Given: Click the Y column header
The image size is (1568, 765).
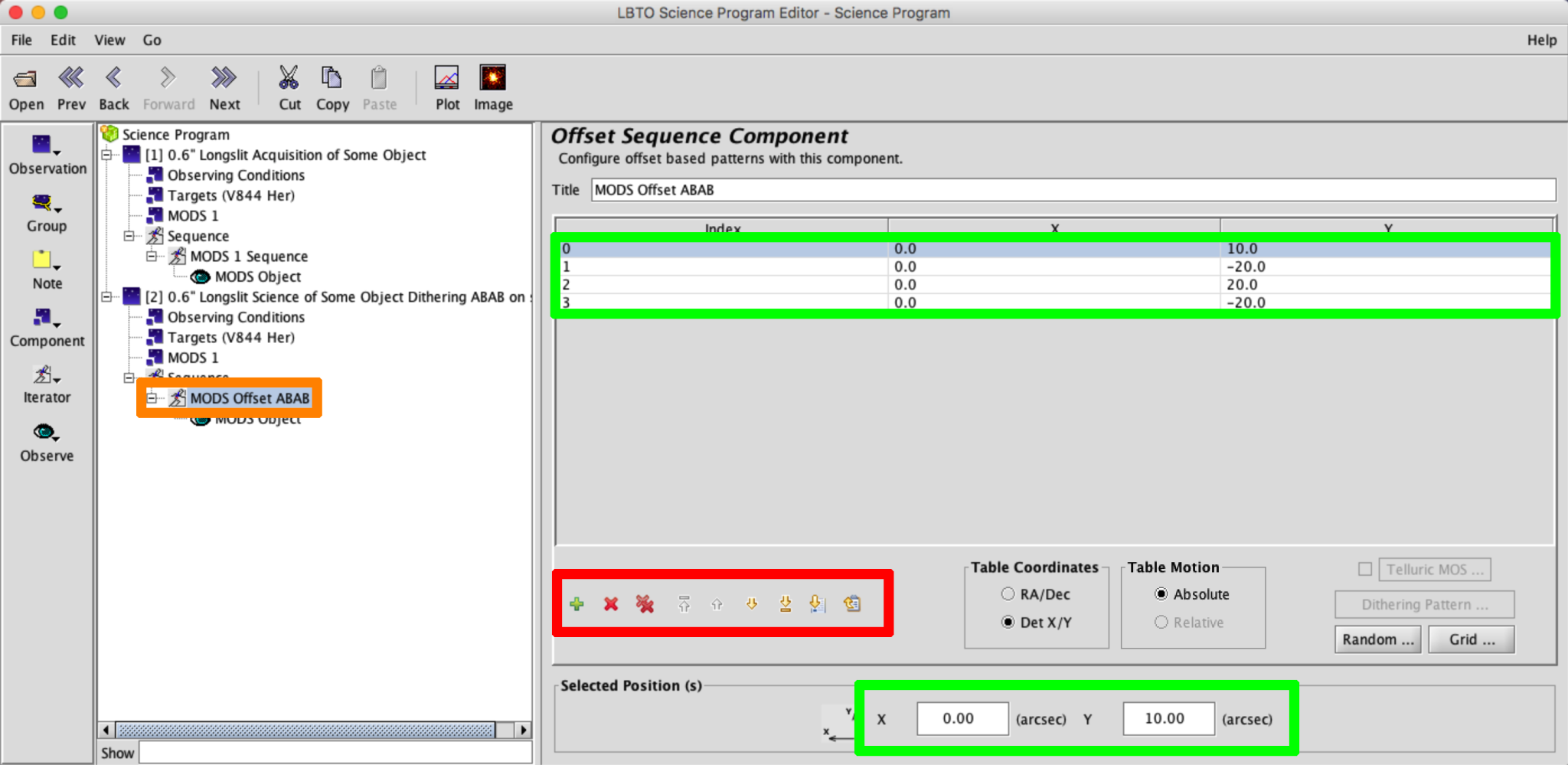Looking at the screenshot, I should 1387,227.
